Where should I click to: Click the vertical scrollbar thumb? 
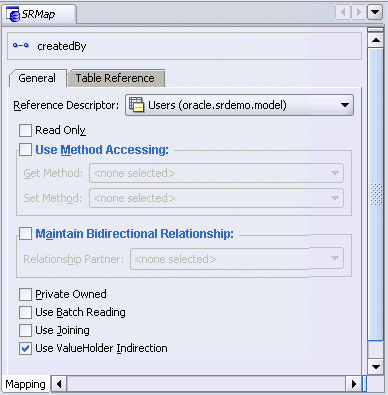(x=376, y=194)
